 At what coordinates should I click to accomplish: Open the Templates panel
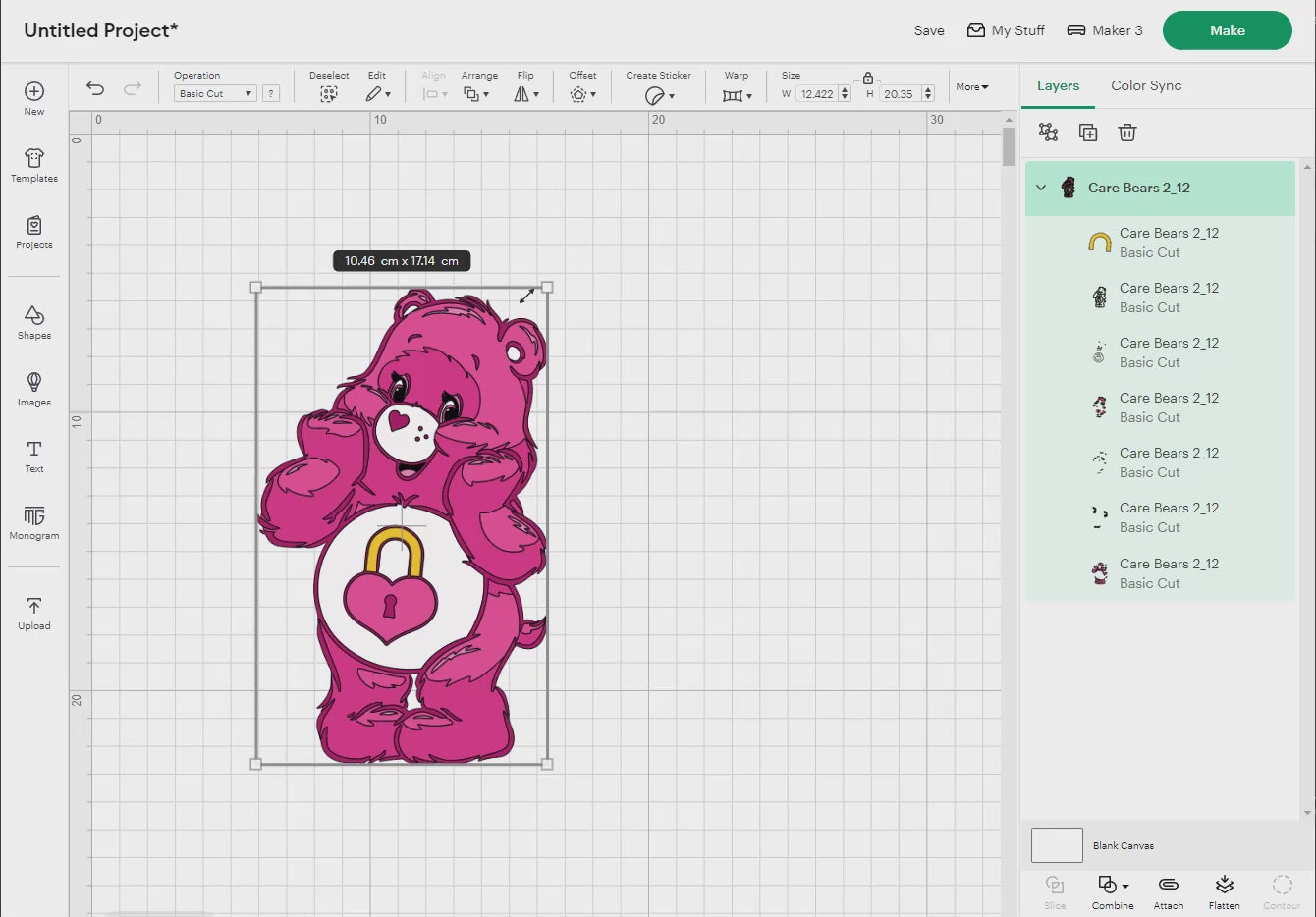point(34,165)
